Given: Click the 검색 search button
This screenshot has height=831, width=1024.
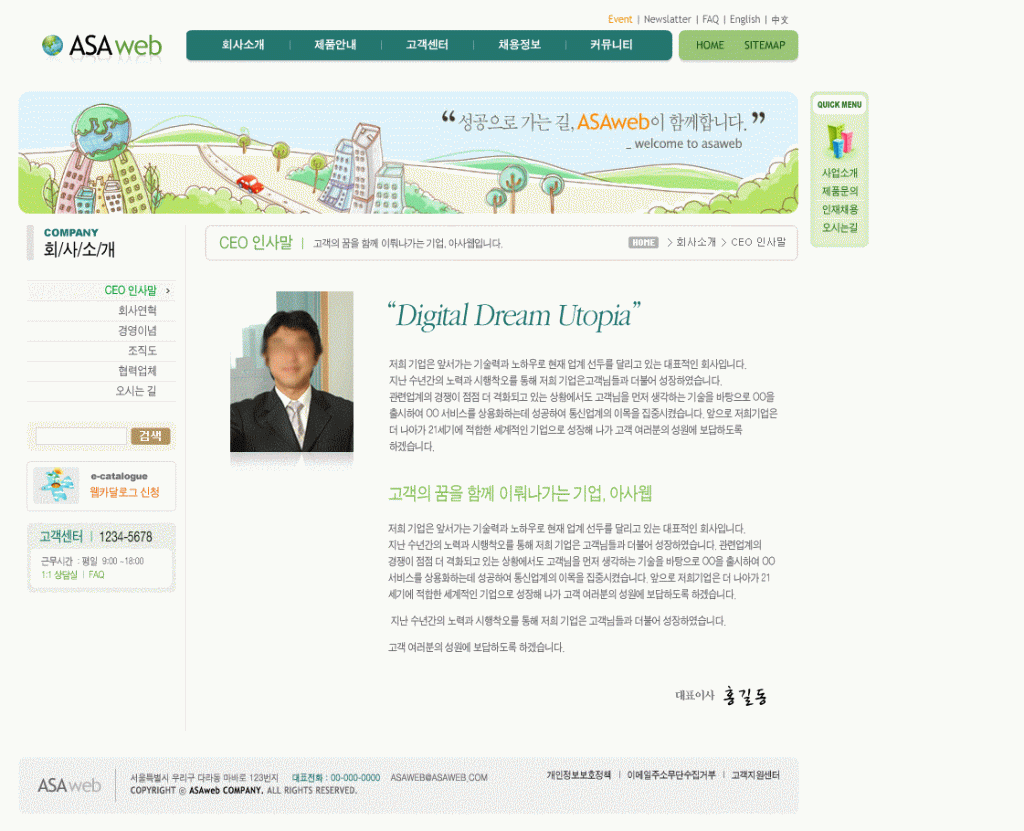Looking at the screenshot, I should [x=150, y=436].
